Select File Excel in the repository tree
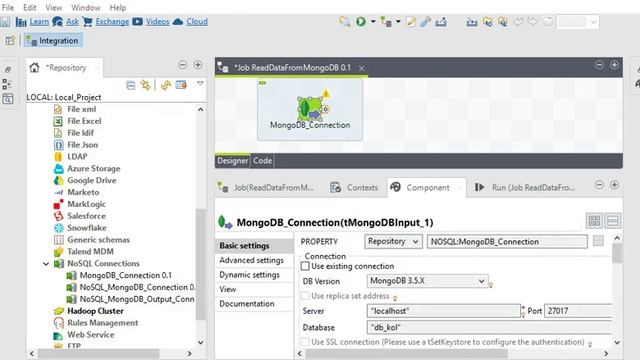Viewport: 640px width, 360px height. (x=84, y=121)
